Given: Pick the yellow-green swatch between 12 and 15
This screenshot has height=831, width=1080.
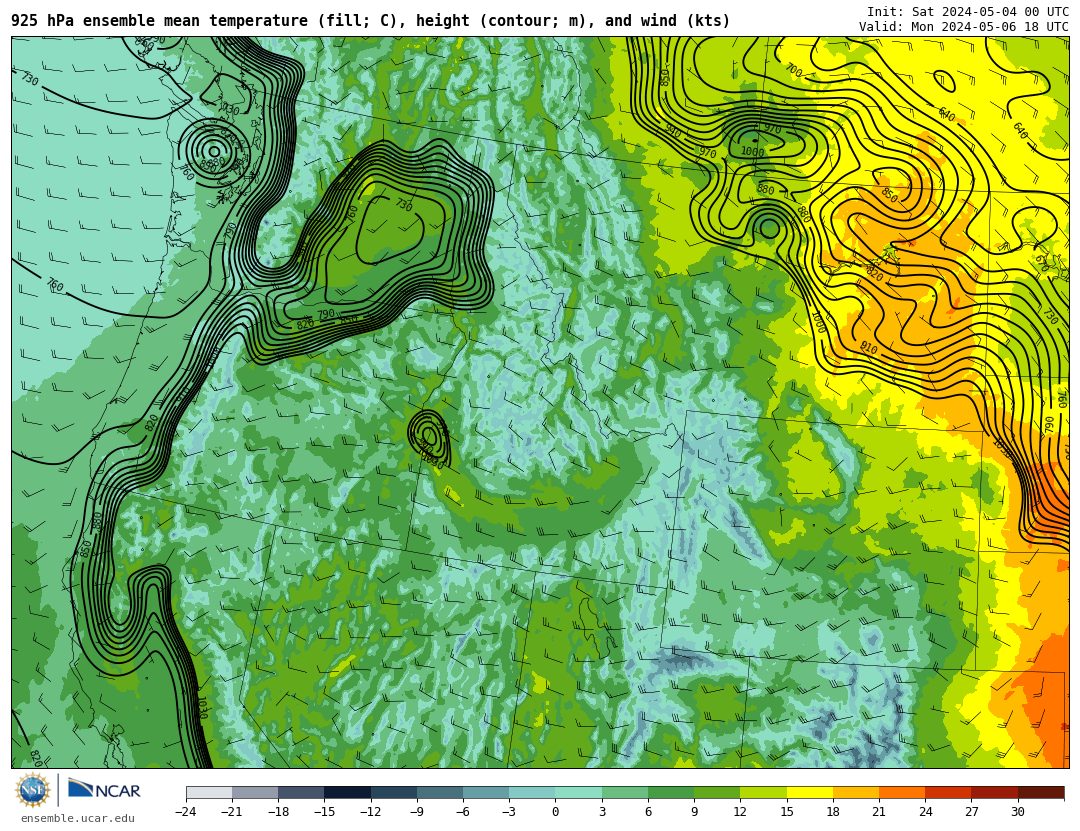Looking at the screenshot, I should (763, 792).
